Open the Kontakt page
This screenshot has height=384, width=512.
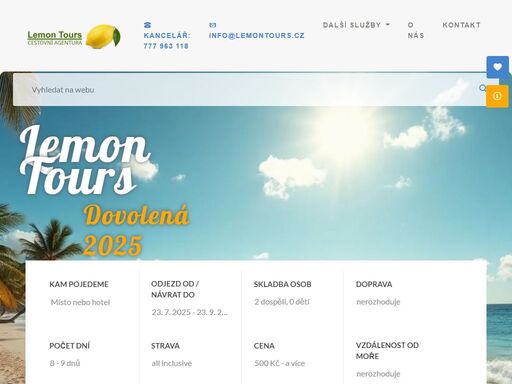coord(461,25)
